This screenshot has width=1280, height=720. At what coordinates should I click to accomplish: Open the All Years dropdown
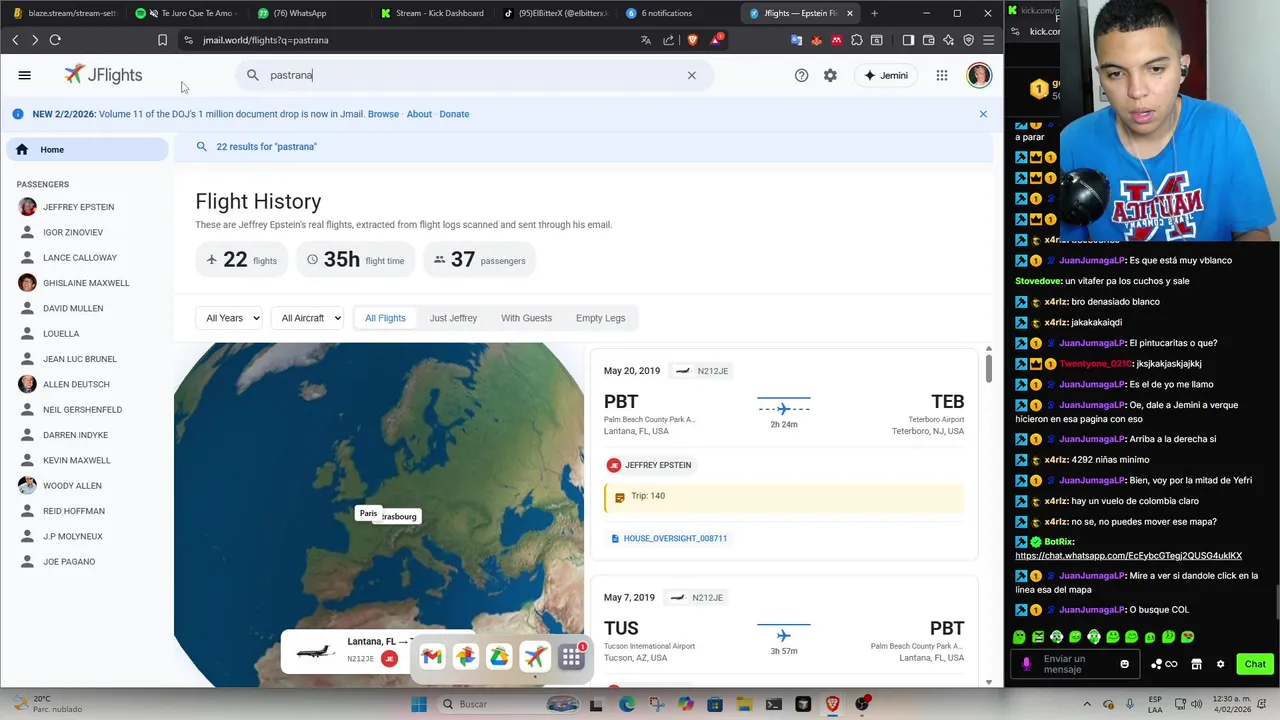coord(229,318)
